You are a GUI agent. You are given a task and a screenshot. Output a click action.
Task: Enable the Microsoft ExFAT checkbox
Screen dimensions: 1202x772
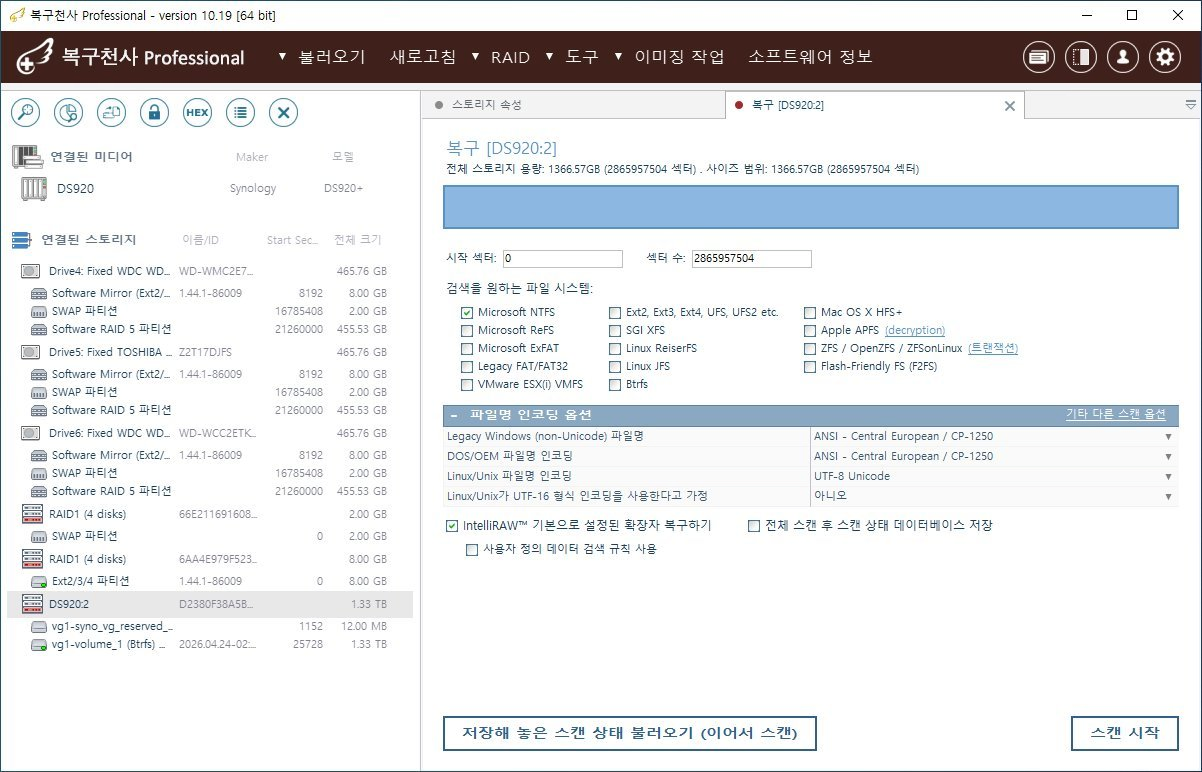[467, 348]
